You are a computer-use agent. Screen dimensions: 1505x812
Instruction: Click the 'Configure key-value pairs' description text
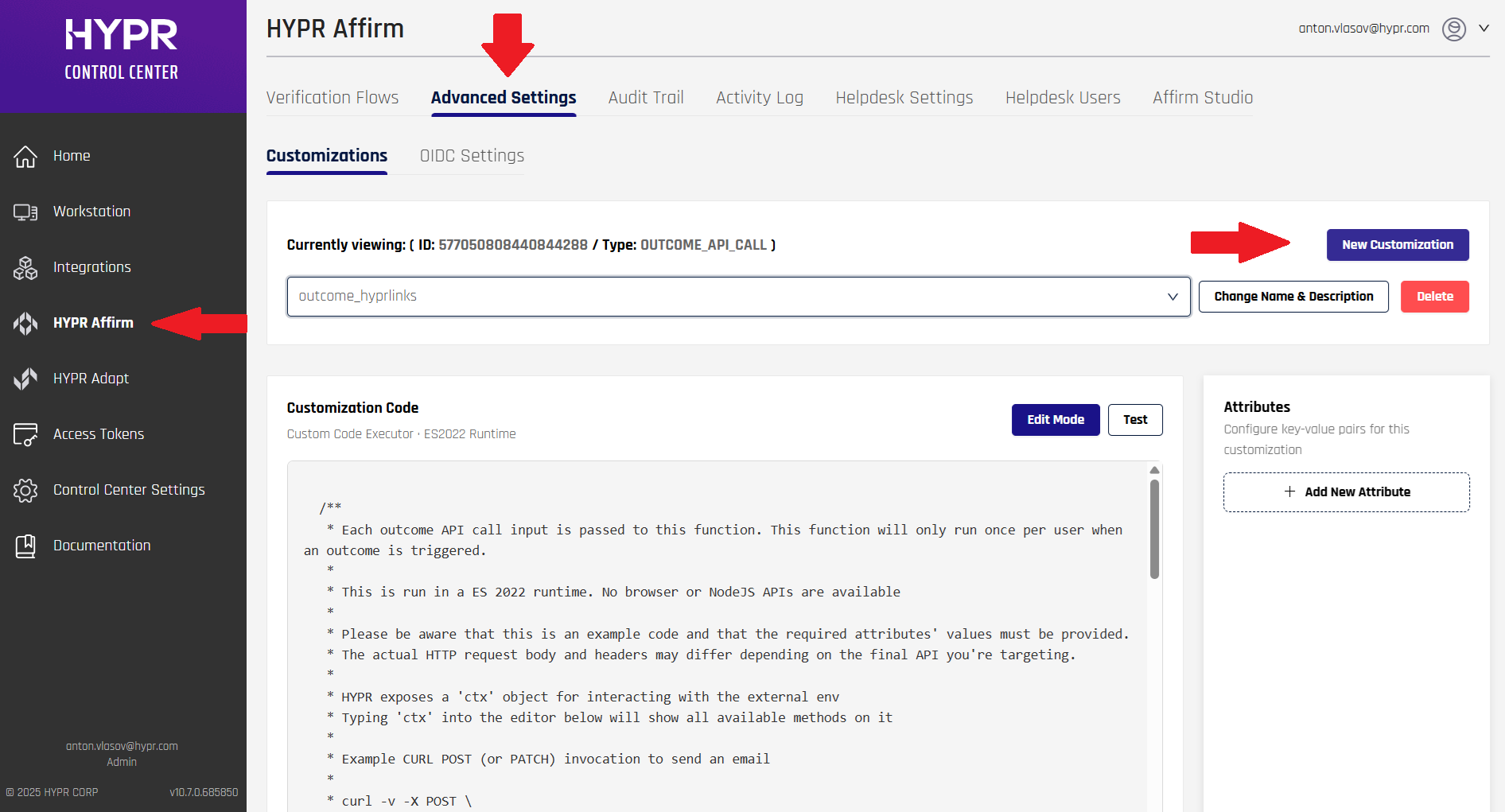1316,439
